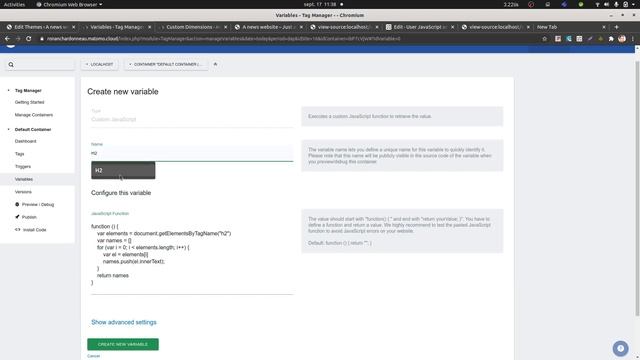Open Manage Containers in the sidebar
Viewport: 640px width, 360px height.
[x=34, y=115]
